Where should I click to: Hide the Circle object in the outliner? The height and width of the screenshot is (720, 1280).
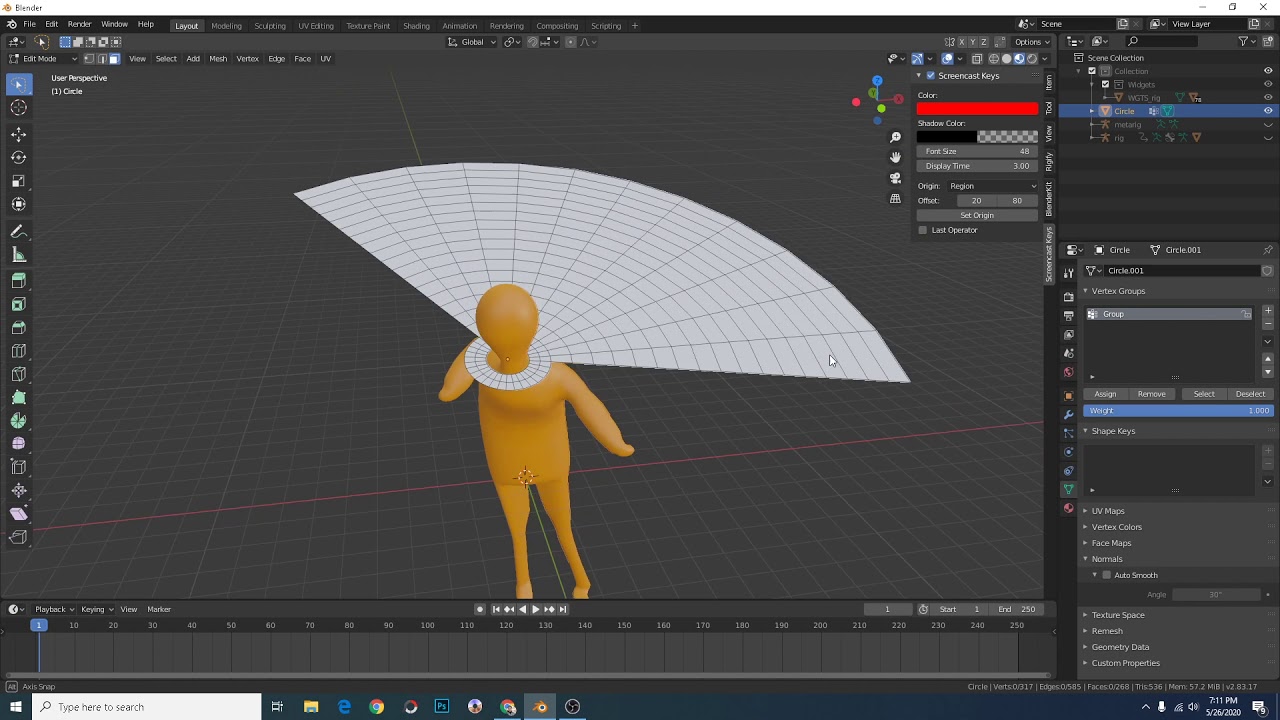click(x=1268, y=111)
